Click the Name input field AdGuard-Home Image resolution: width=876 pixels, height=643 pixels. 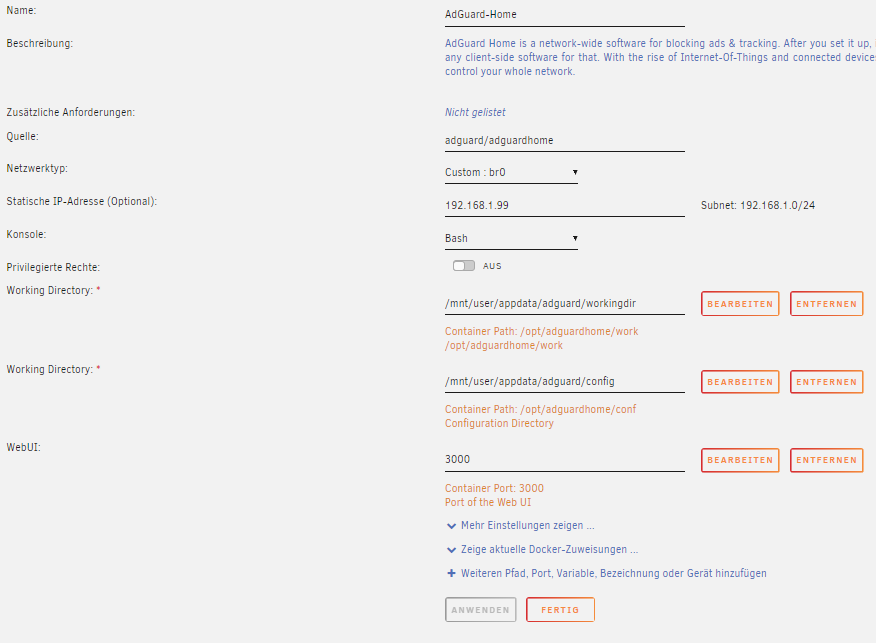[x=564, y=15]
